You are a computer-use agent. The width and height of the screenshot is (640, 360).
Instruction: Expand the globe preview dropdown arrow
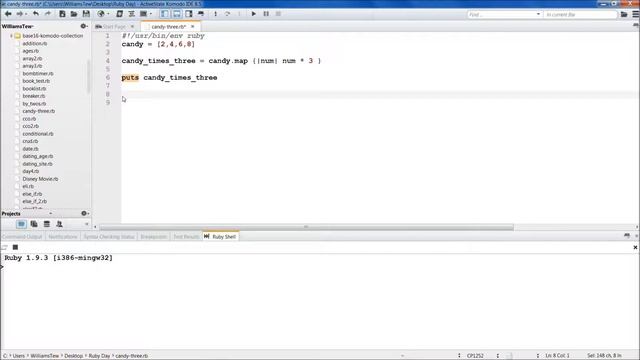click(x=108, y=14)
